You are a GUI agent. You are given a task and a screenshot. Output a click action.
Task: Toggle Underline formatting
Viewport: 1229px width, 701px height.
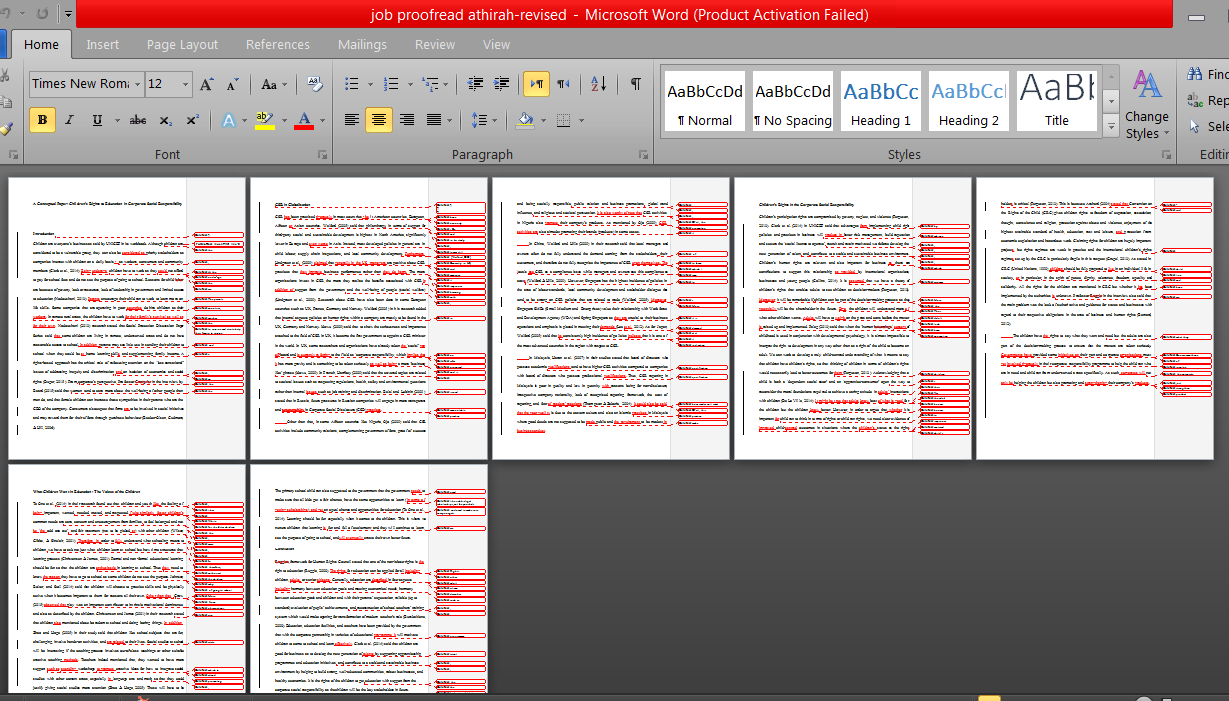click(96, 120)
